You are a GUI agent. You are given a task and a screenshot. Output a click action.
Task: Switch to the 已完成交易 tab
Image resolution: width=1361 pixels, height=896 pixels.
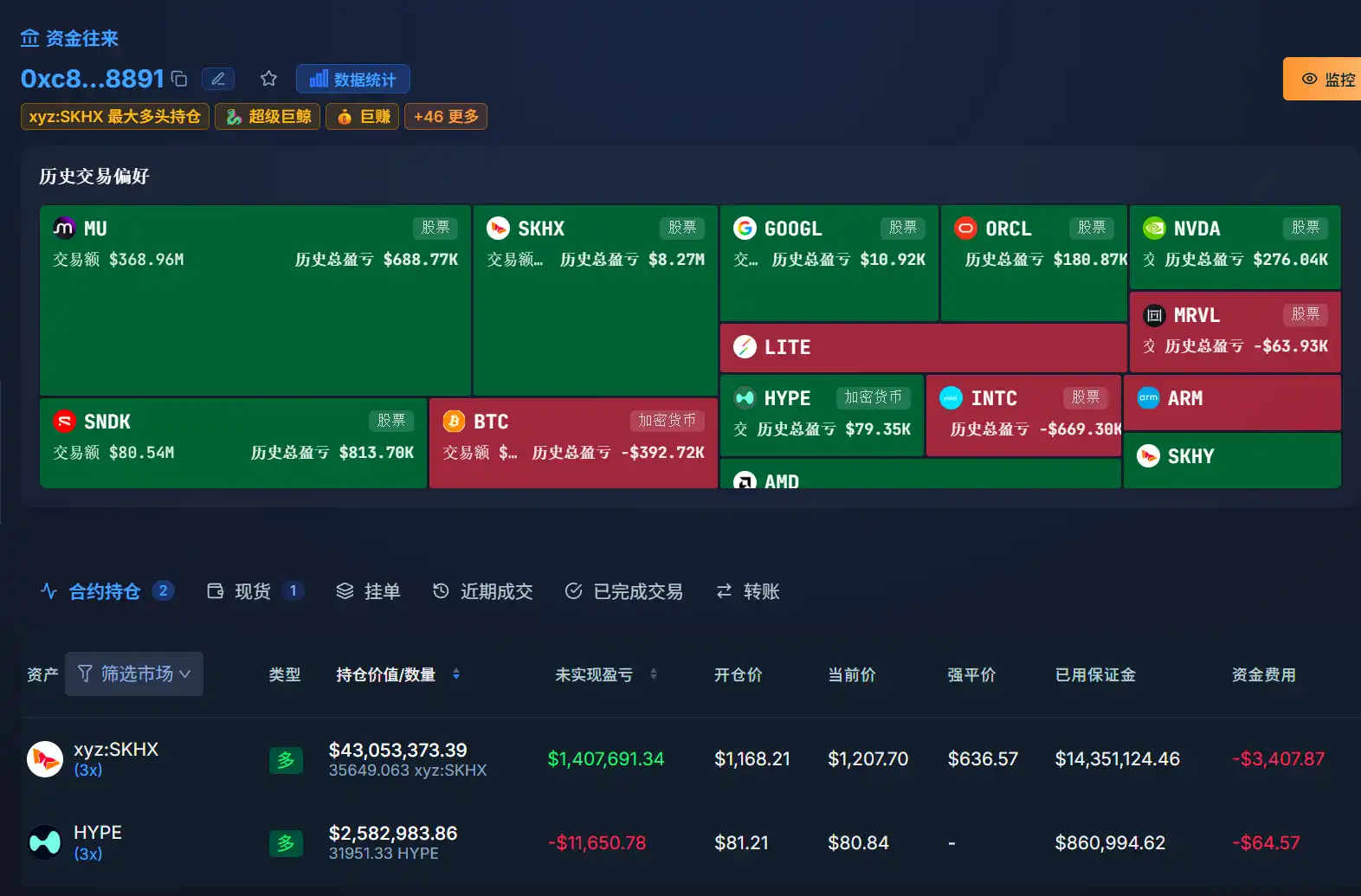click(x=623, y=591)
